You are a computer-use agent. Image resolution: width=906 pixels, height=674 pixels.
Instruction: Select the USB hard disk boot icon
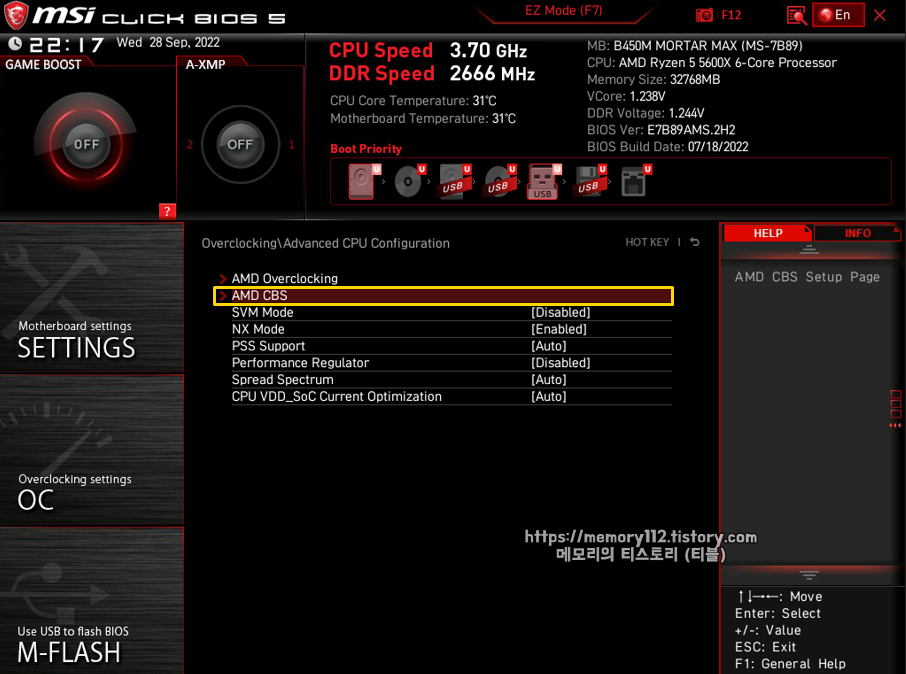454,182
